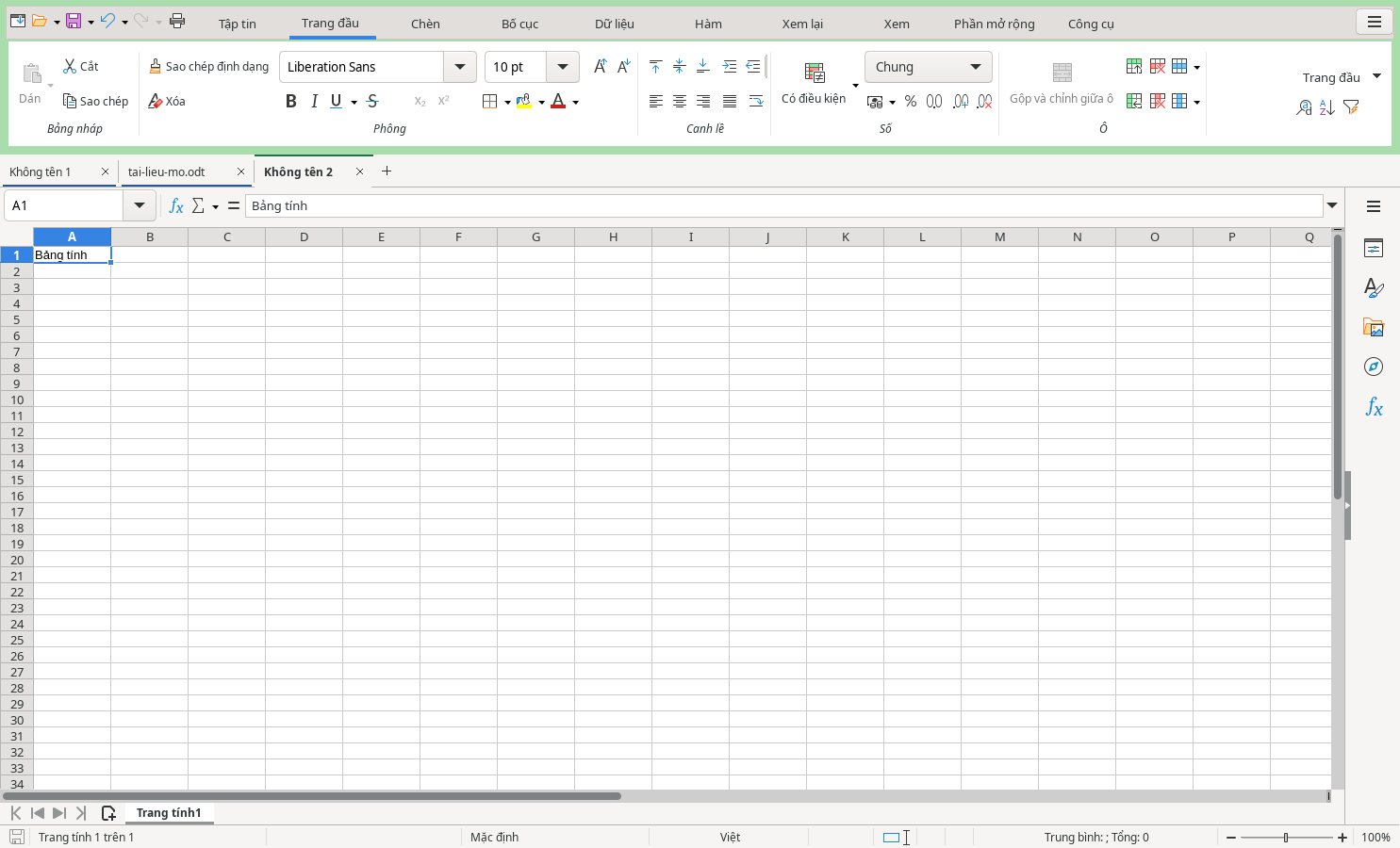Toggle wrap text in cell

coord(756,101)
